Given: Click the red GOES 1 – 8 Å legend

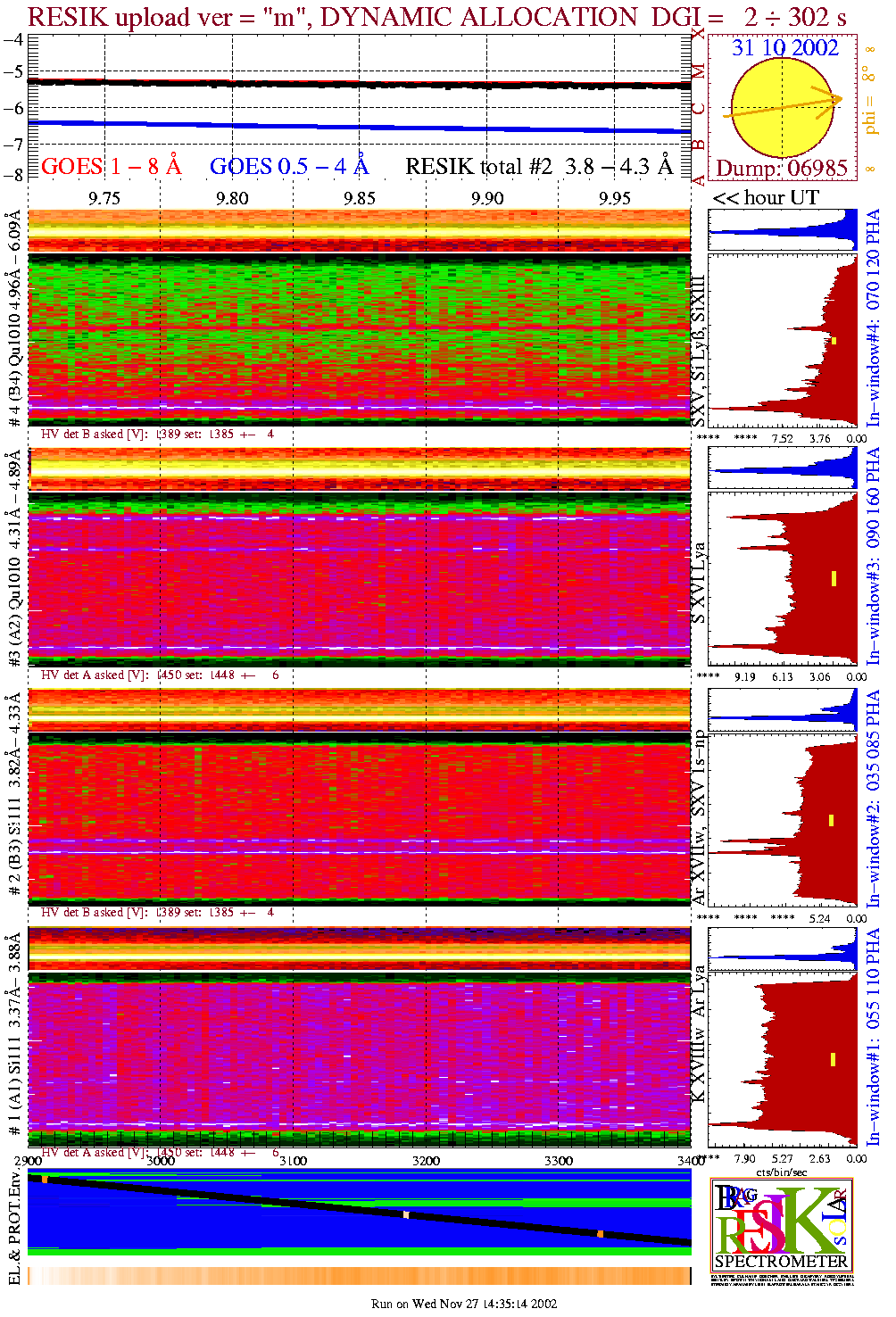Looking at the screenshot, I should (x=112, y=167).
